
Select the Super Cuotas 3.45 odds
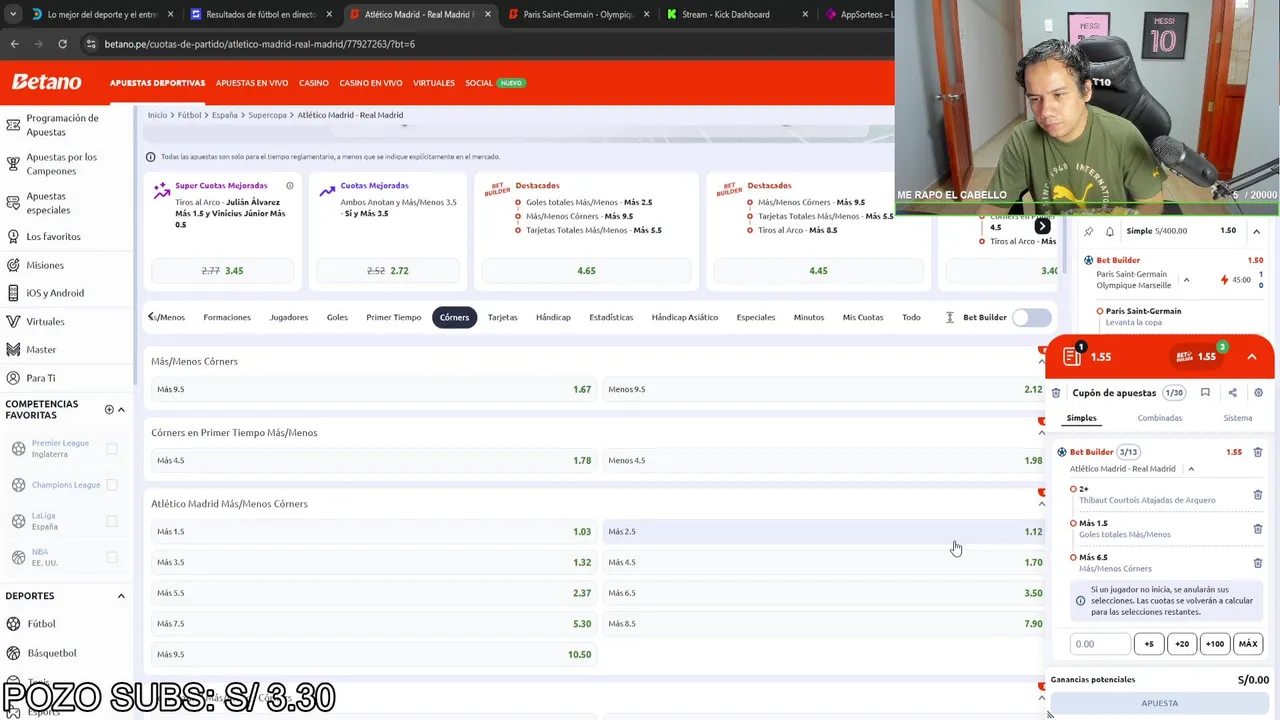point(222,271)
